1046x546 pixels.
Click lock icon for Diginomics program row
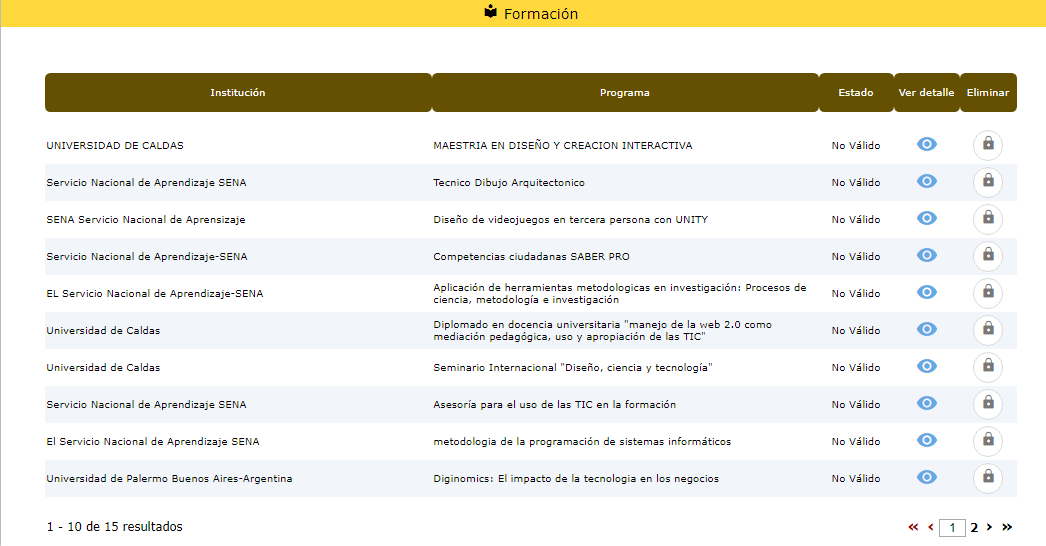tap(988, 478)
